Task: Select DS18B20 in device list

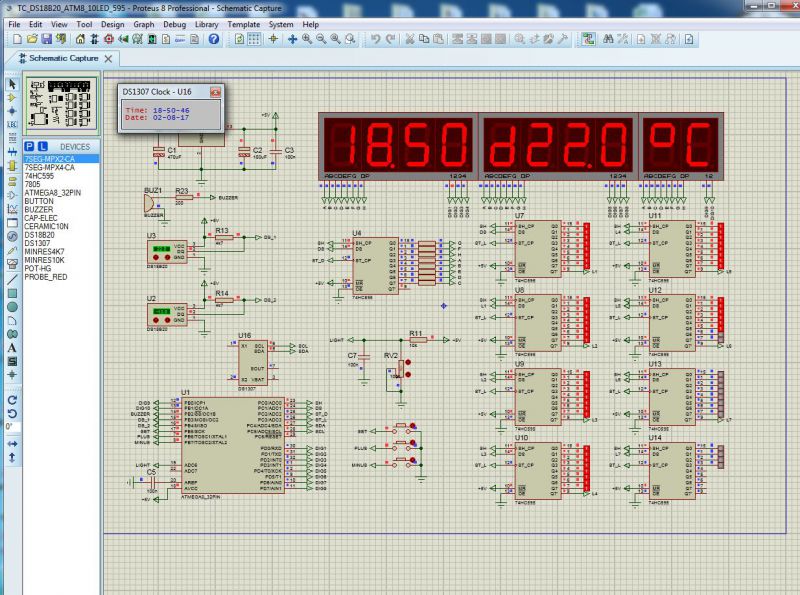Action: (61, 235)
